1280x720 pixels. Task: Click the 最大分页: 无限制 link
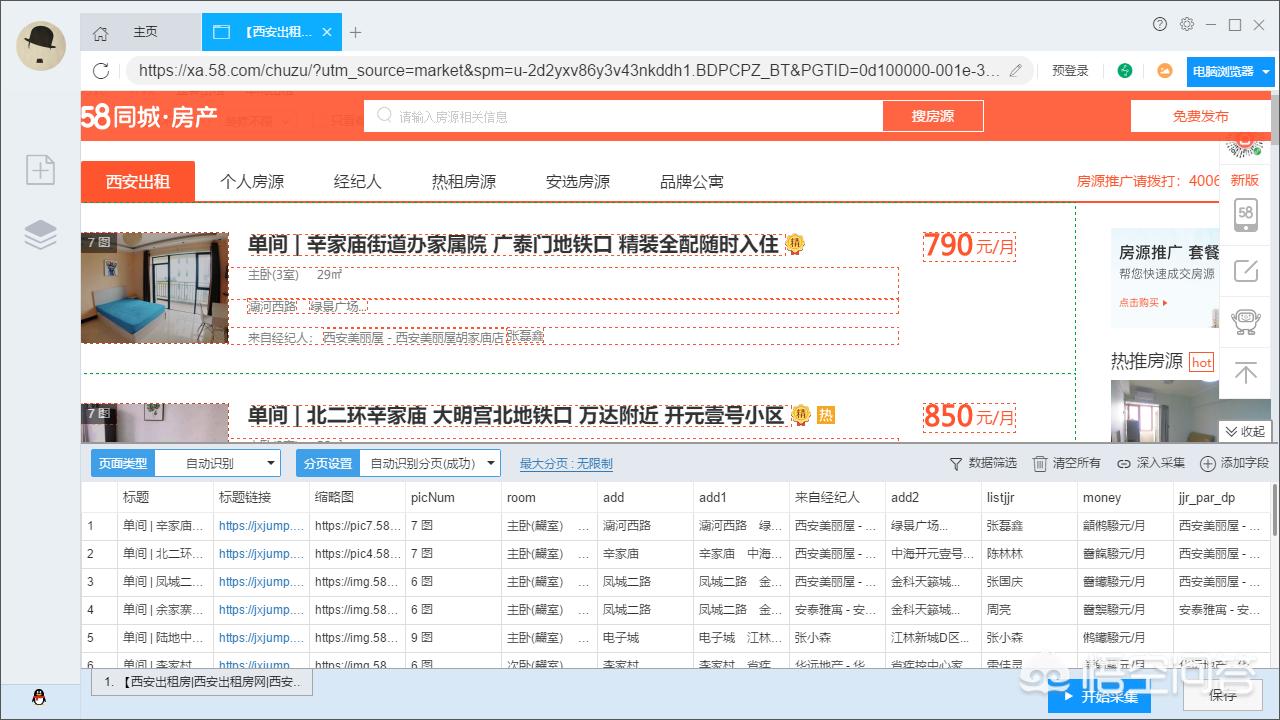[566, 464]
